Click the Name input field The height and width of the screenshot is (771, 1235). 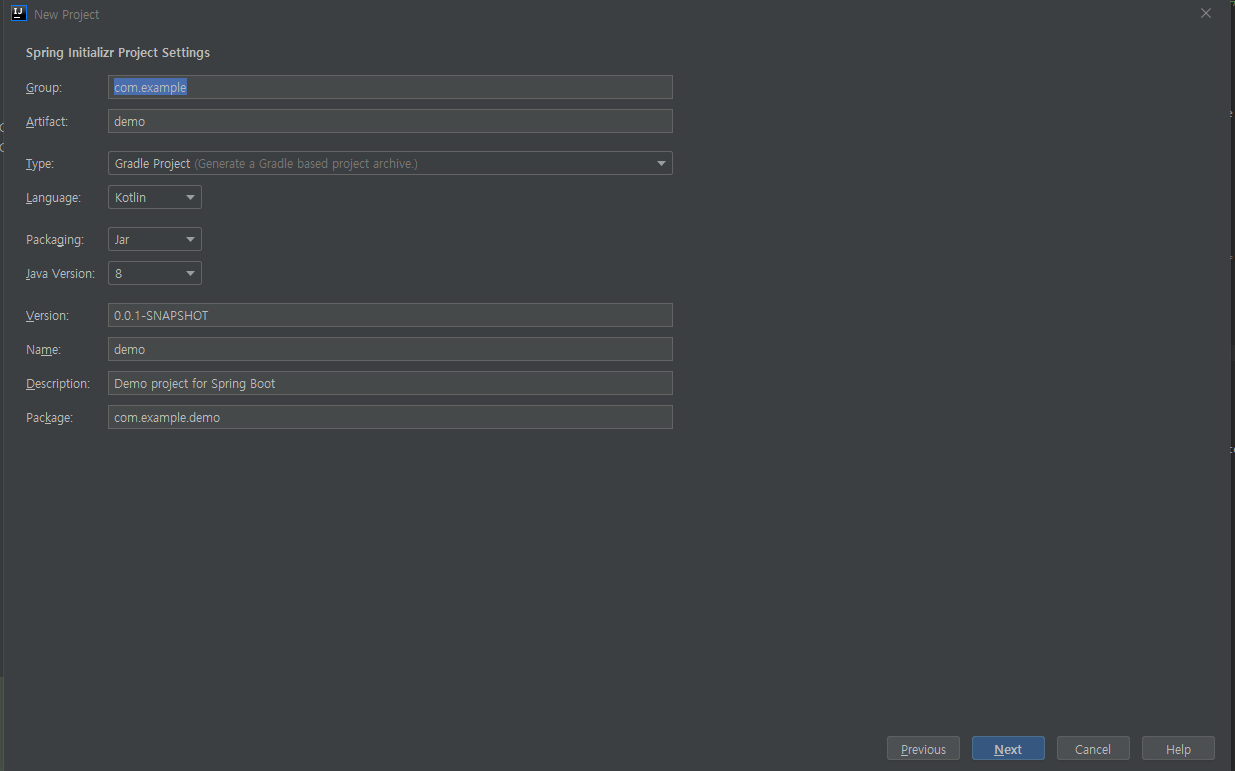(390, 349)
